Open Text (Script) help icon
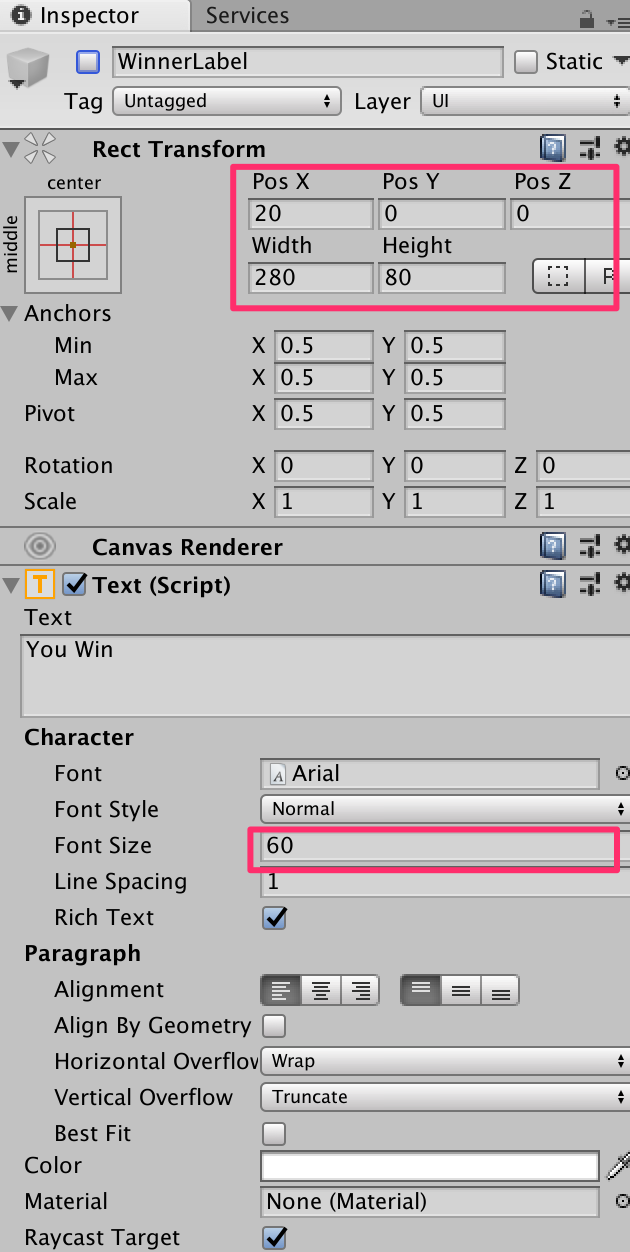The height and width of the screenshot is (1252, 630). coord(552,584)
